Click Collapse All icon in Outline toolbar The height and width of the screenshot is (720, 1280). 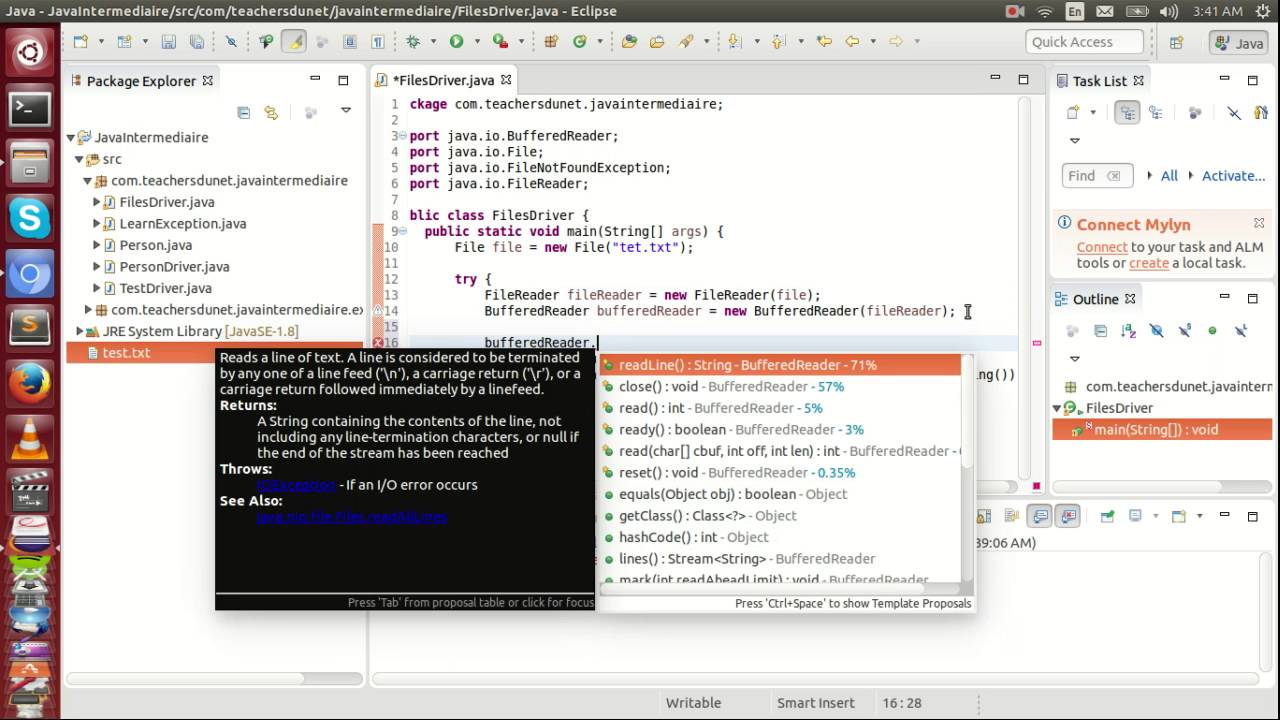tap(1100, 331)
